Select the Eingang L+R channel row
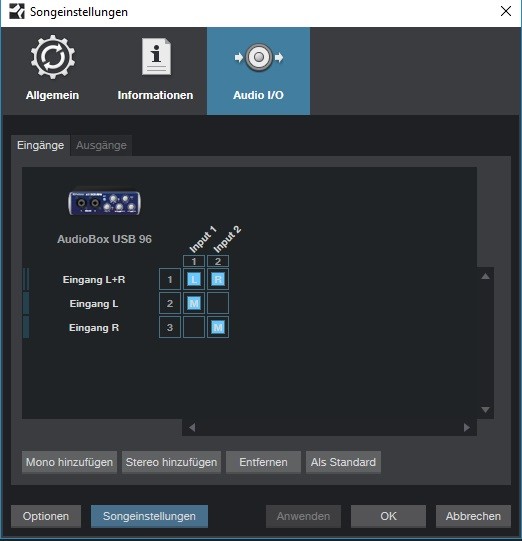522x541 pixels. pyautogui.click(x=94, y=279)
